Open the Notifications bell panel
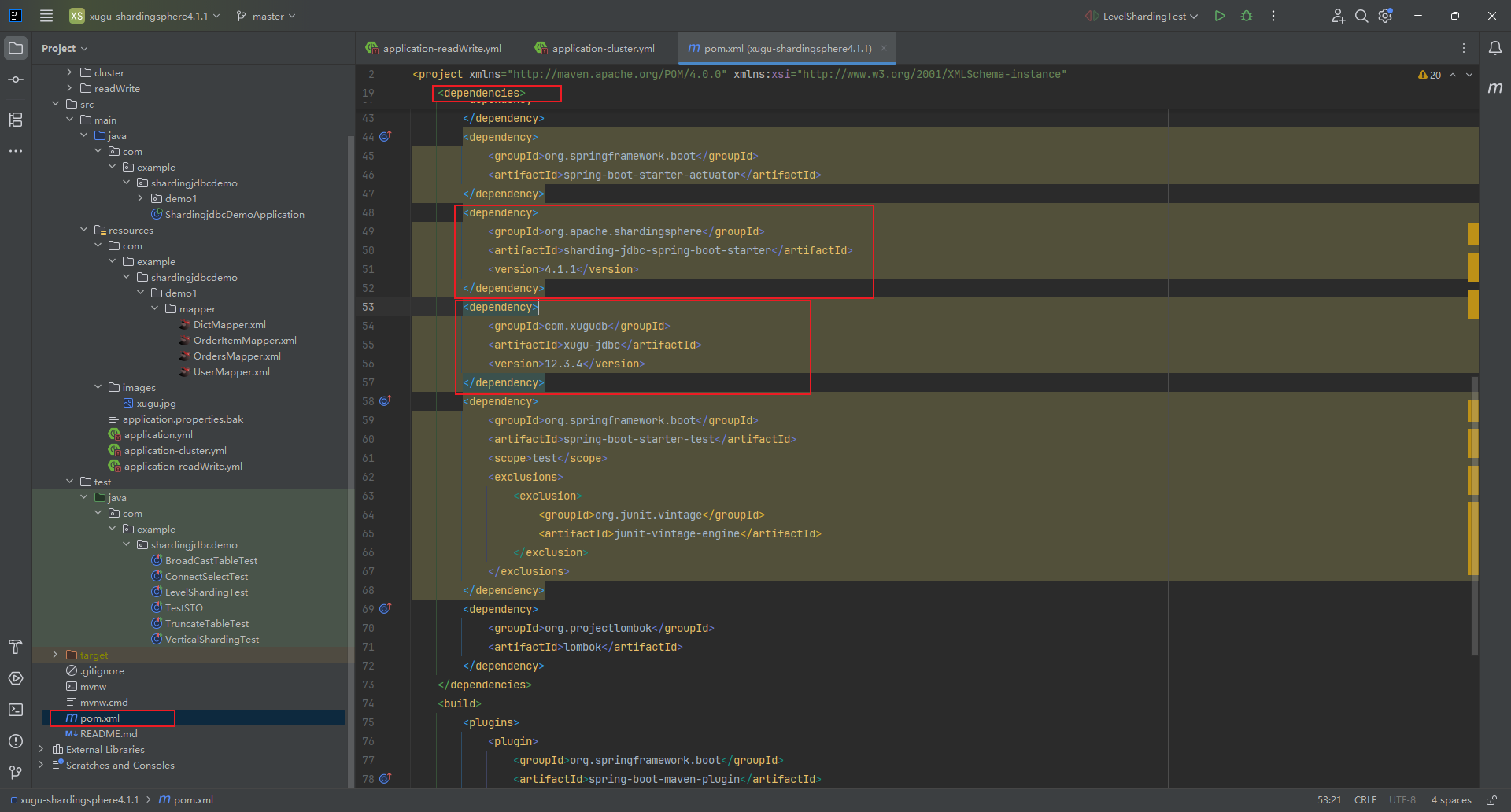1511x812 pixels. [x=1494, y=48]
